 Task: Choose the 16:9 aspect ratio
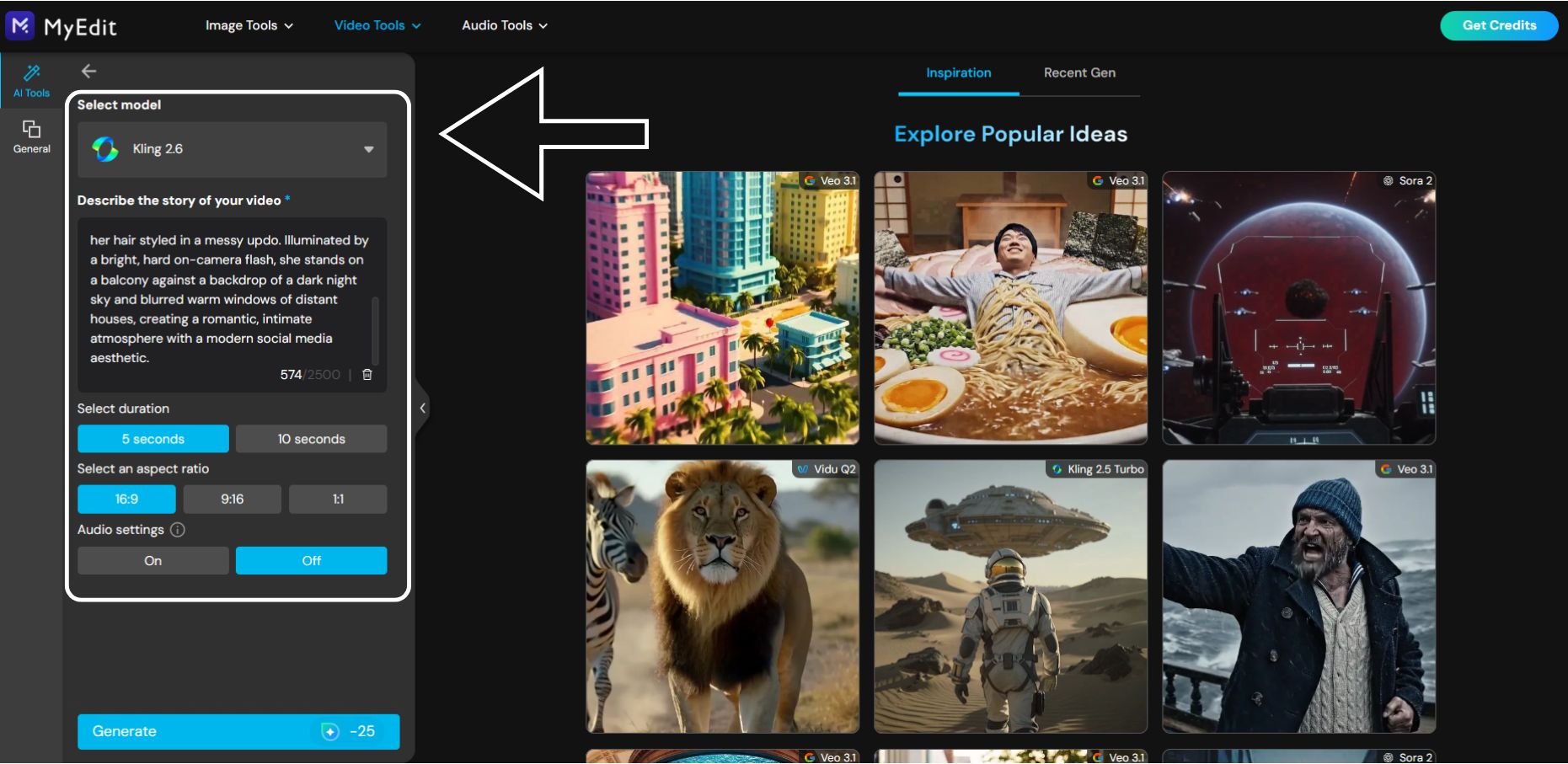tap(126, 500)
